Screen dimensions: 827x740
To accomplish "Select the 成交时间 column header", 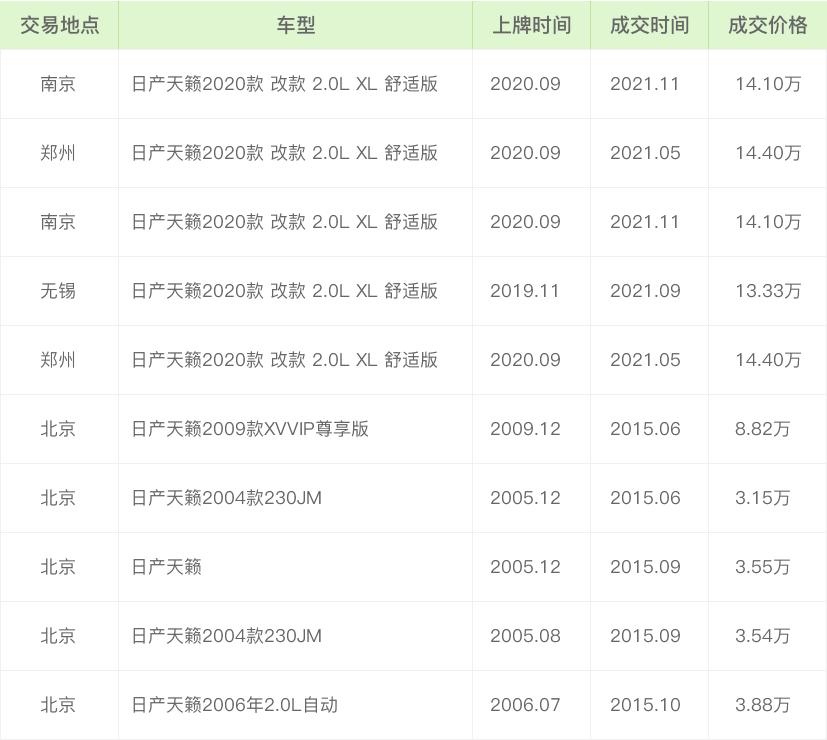I will (649, 25).
